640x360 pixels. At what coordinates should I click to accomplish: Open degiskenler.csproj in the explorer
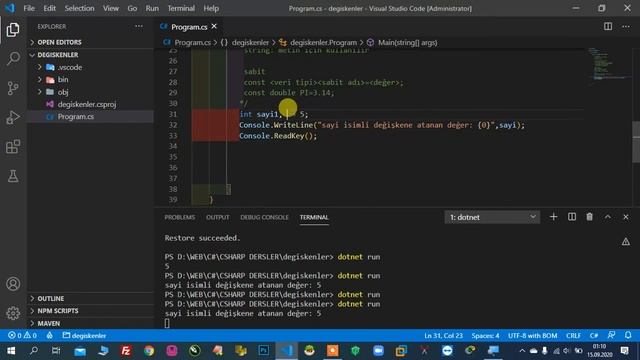point(87,104)
